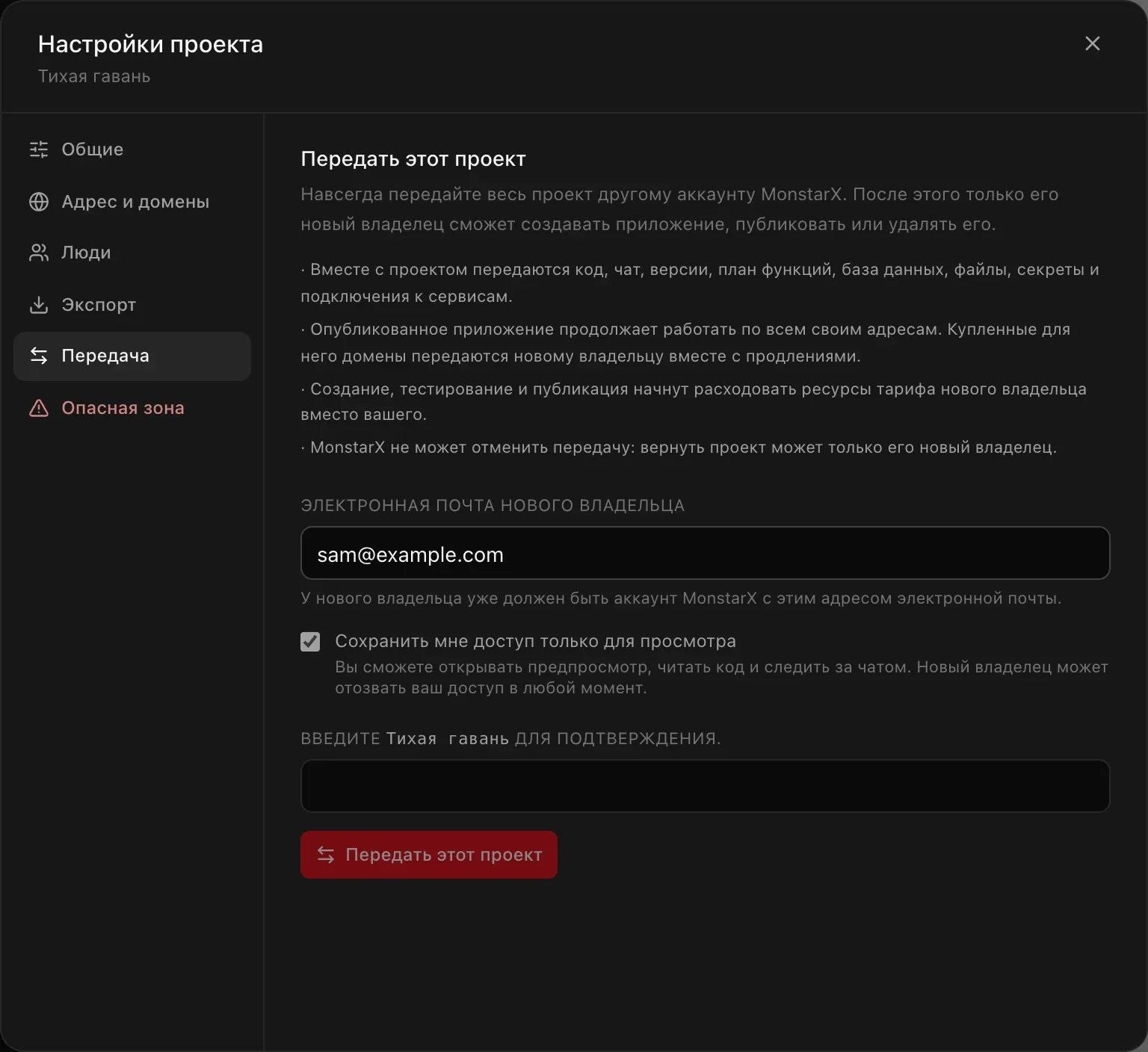The image size is (1148, 1052).
Task: Open the Опасная зона section
Action: pos(132,408)
